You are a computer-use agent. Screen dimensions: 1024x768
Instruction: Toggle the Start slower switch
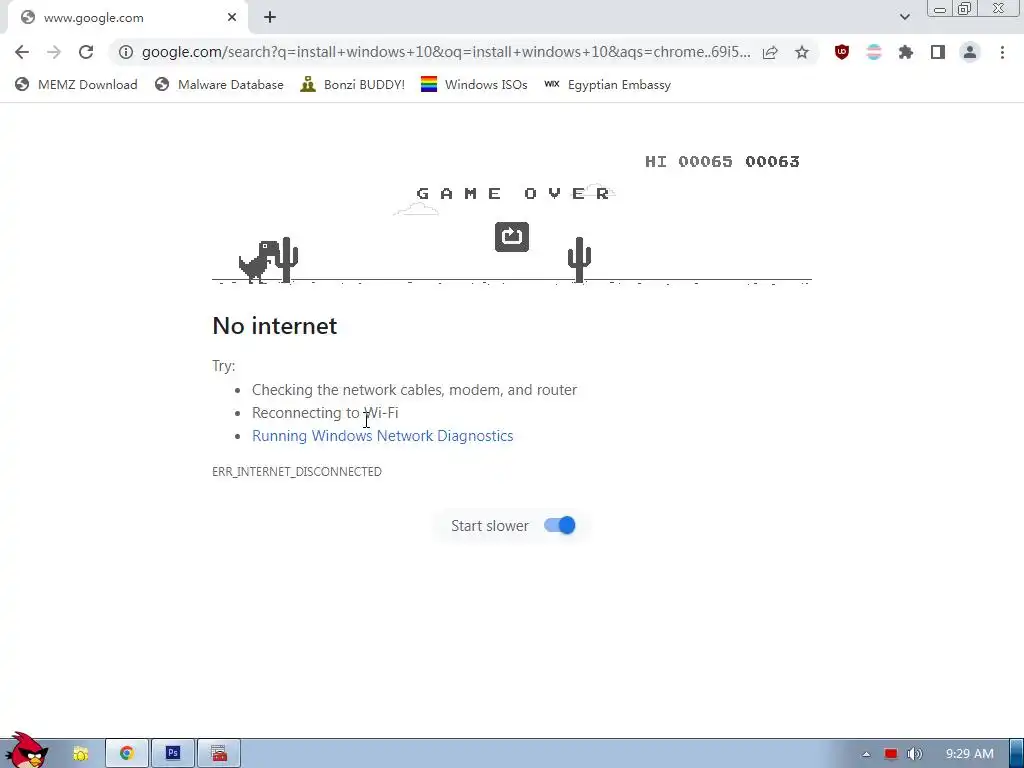(x=560, y=525)
